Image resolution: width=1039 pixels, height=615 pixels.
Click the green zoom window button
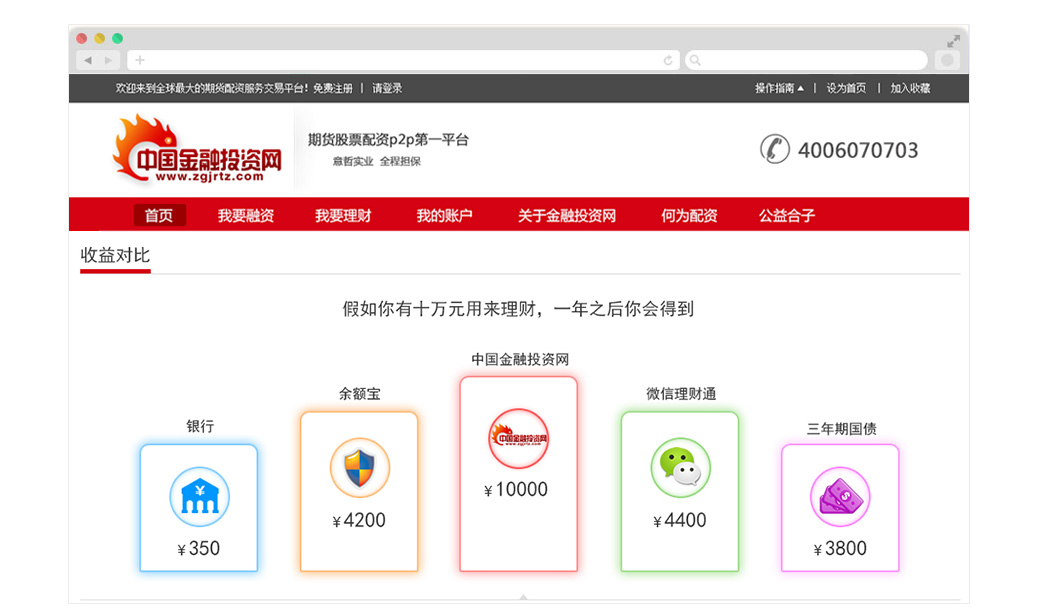coord(117,38)
